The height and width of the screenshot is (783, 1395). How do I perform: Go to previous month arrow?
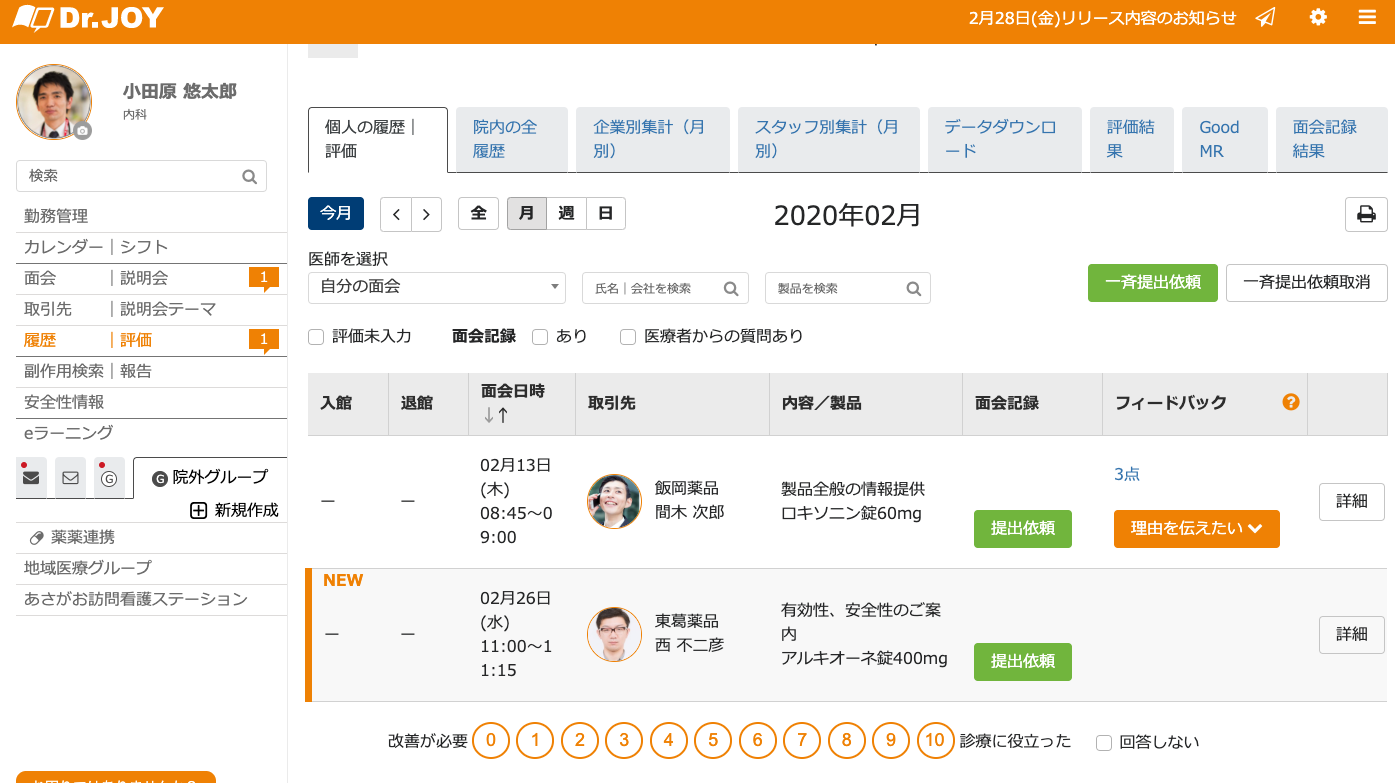coord(396,214)
